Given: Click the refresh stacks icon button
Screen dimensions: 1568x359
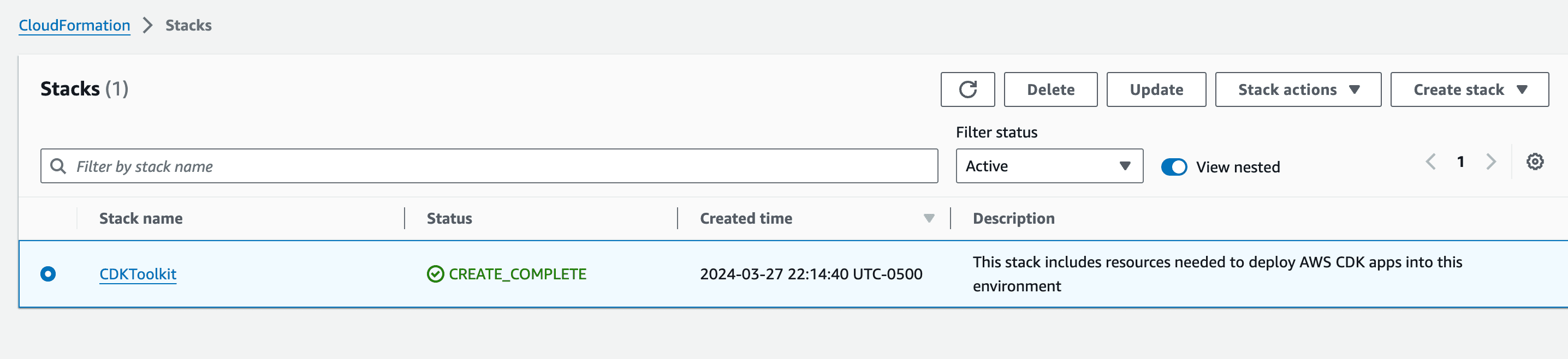Looking at the screenshot, I should click(967, 89).
